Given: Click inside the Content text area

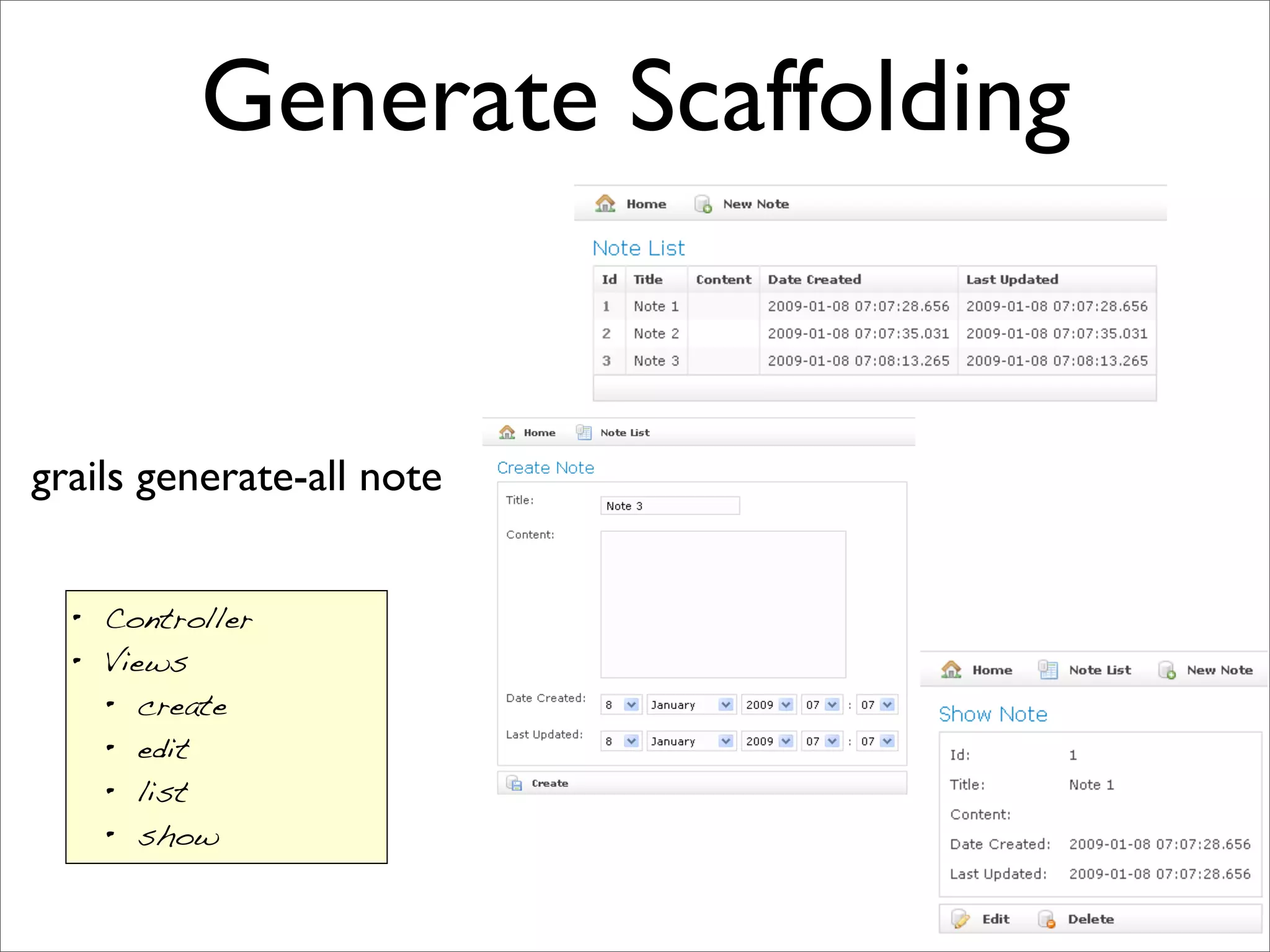Looking at the screenshot, I should (x=723, y=604).
